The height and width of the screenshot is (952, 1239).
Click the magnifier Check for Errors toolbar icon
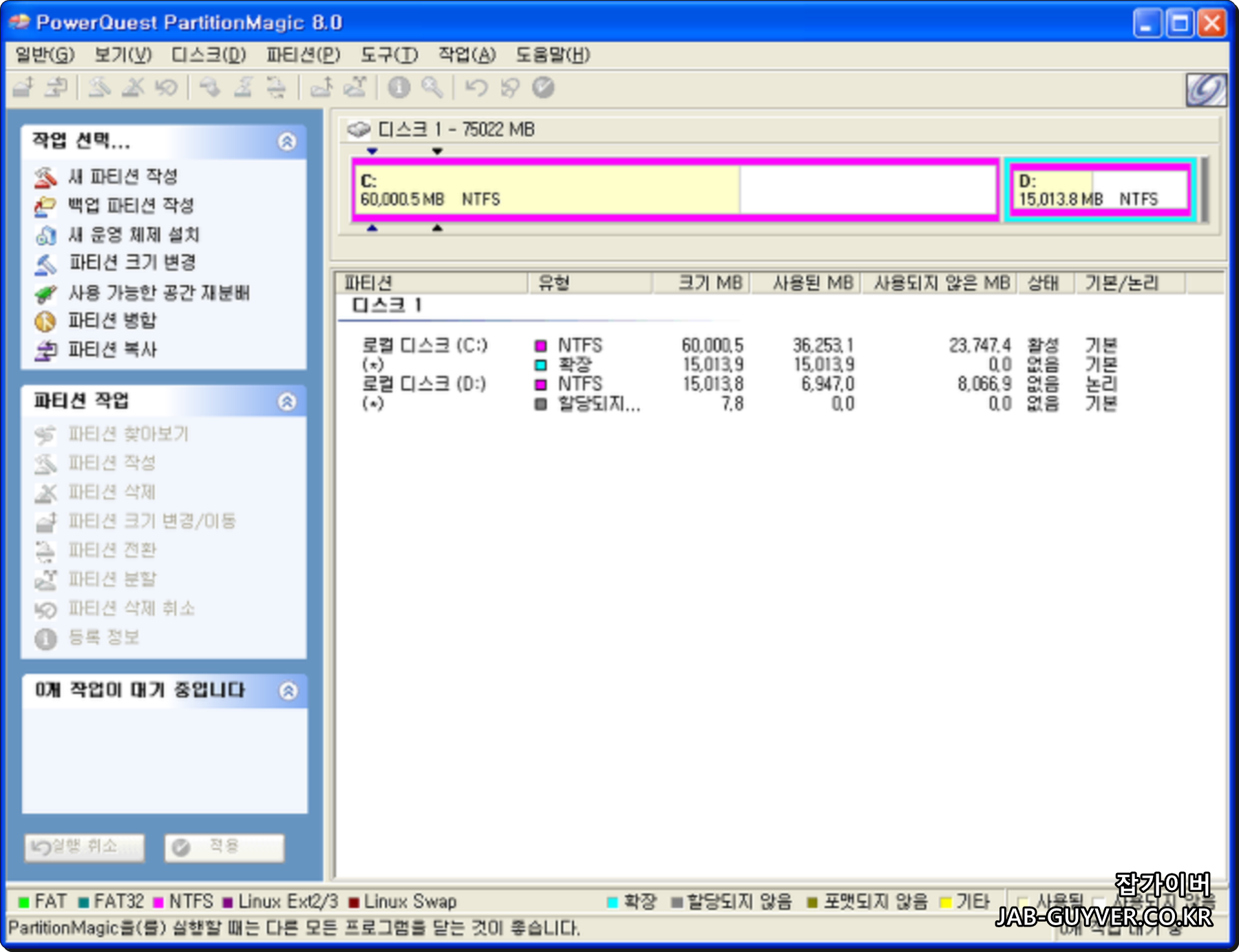[x=432, y=87]
